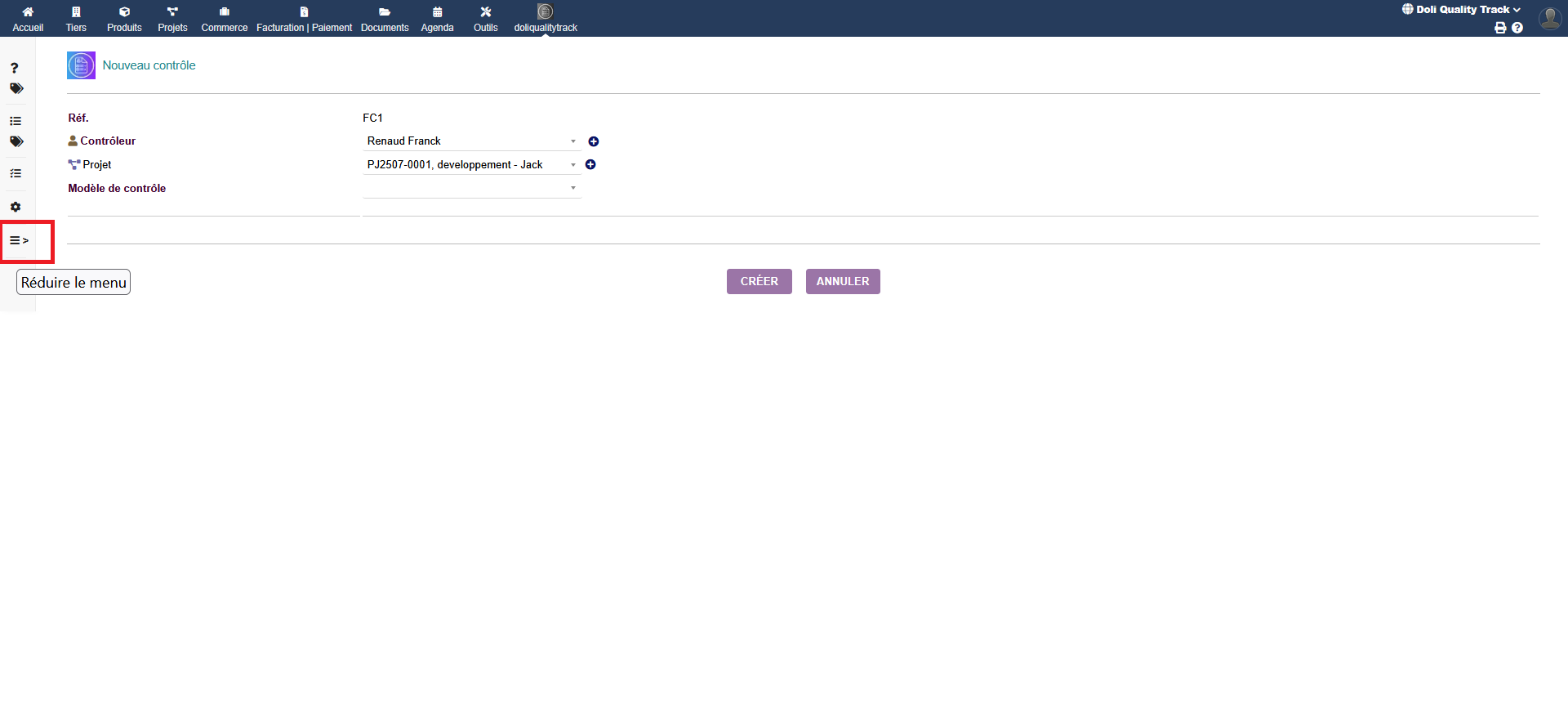Open the Contrôleur dropdown showing Renaud Franck
Image resolution: width=1568 pixels, height=706 pixels.
pos(471,141)
